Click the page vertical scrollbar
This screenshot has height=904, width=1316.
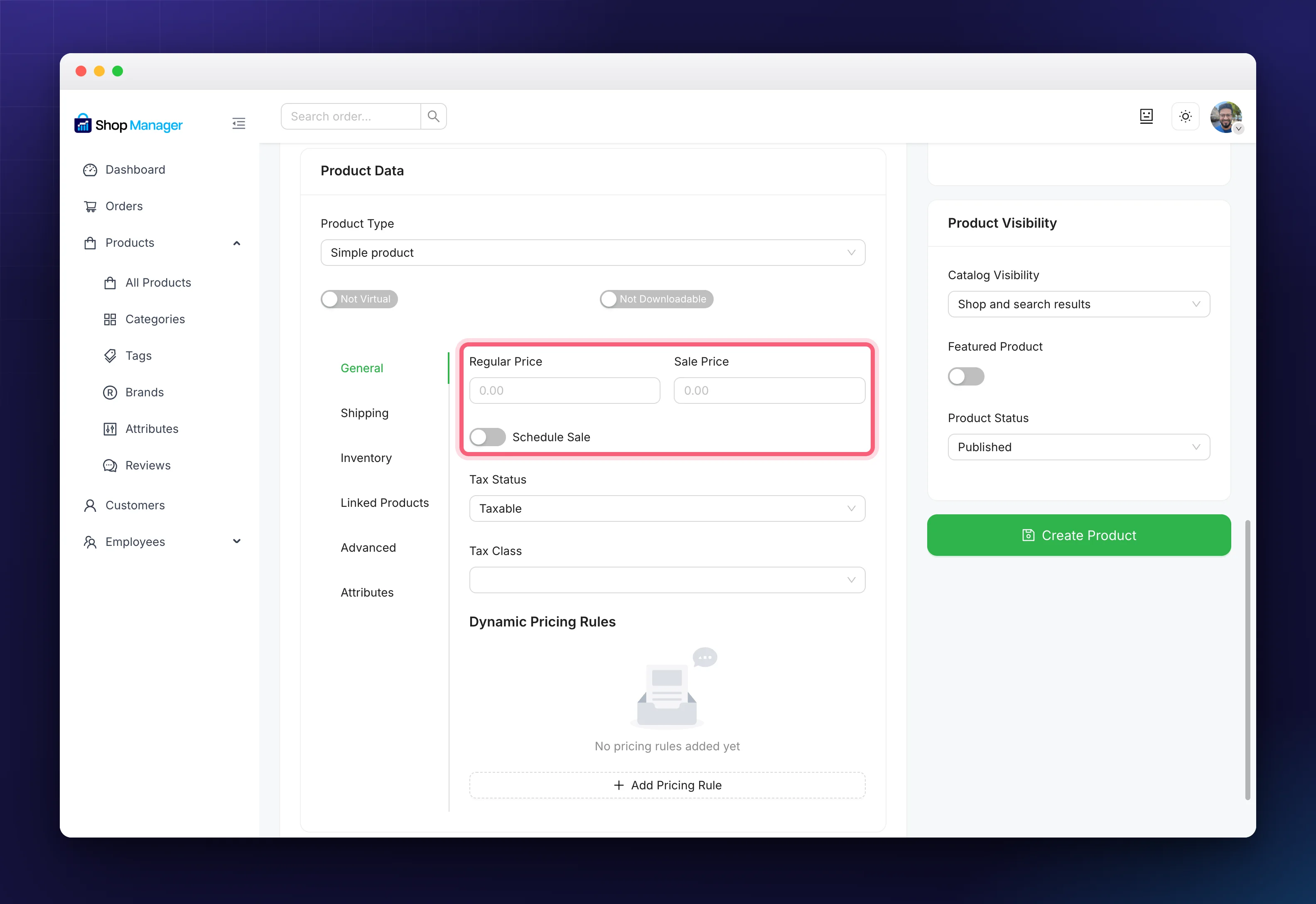click(x=1247, y=660)
